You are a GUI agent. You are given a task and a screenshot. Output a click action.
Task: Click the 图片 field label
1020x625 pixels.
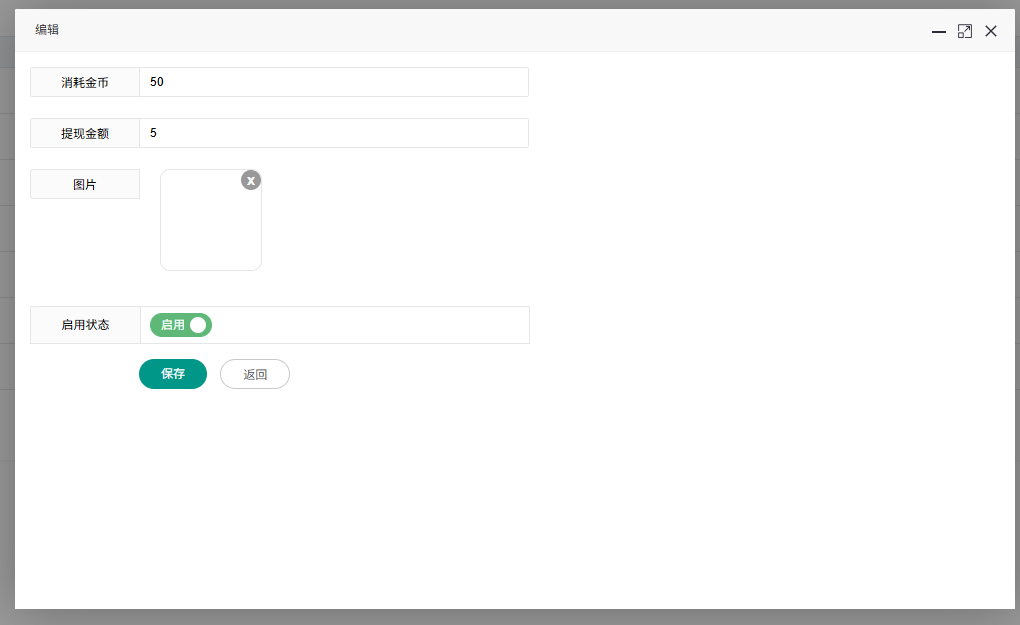(85, 184)
